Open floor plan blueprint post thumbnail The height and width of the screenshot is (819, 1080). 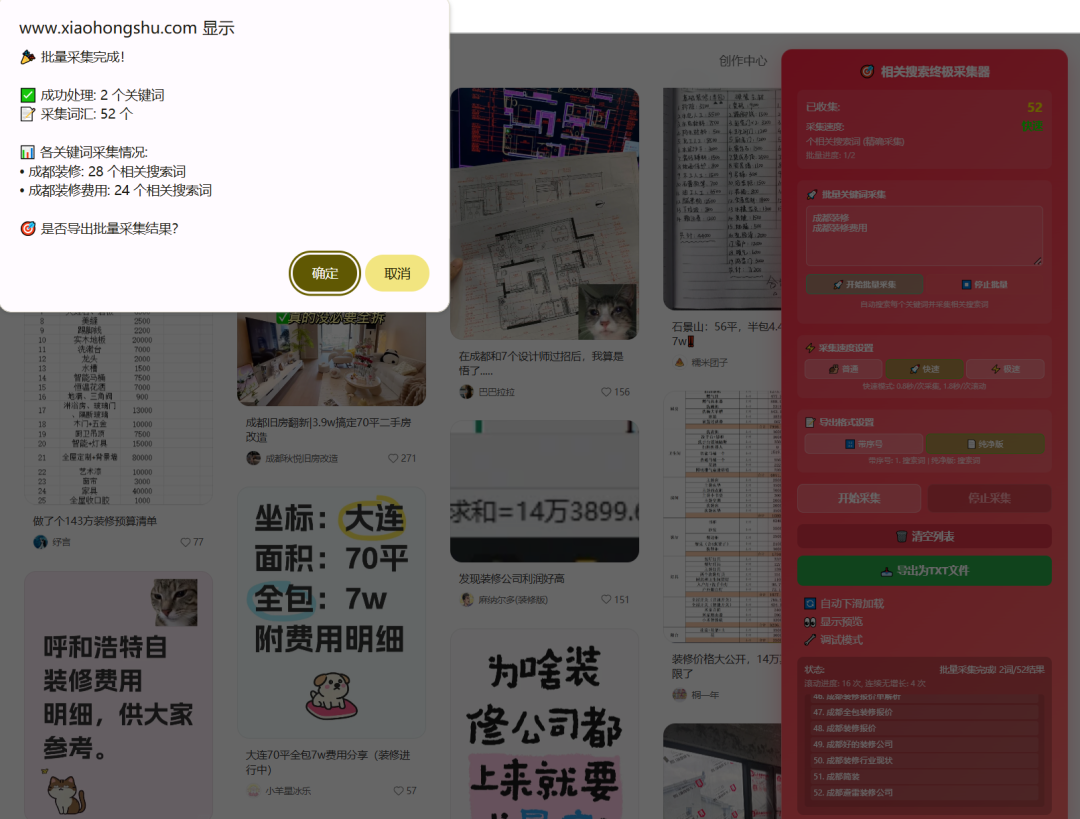[544, 214]
